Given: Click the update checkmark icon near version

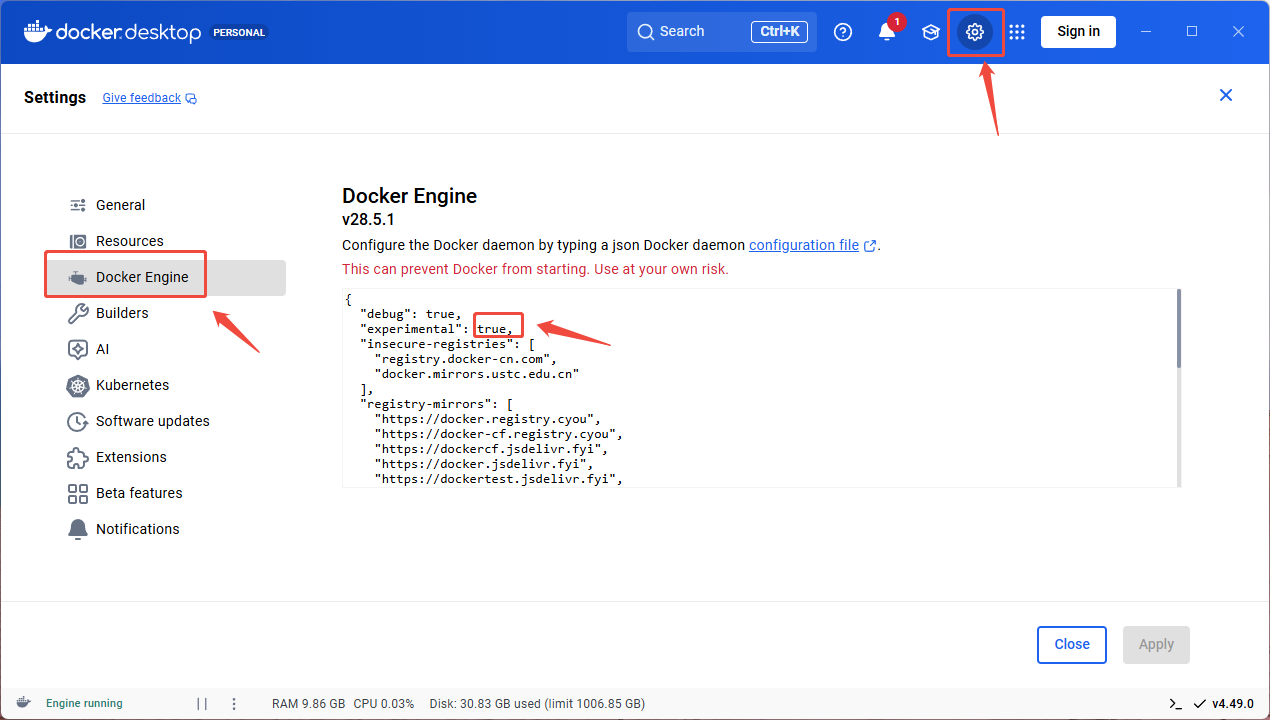Looking at the screenshot, I should [x=1199, y=704].
